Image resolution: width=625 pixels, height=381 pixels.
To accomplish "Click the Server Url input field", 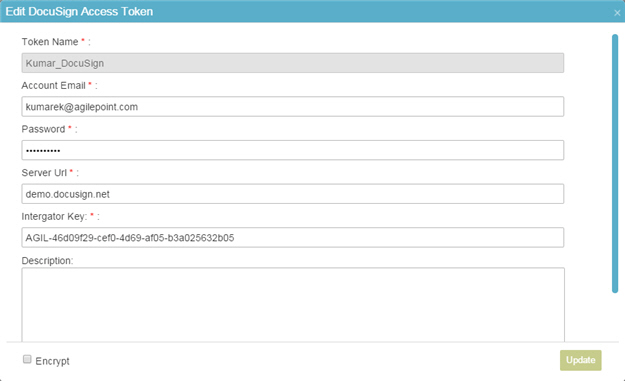I will (293, 194).
